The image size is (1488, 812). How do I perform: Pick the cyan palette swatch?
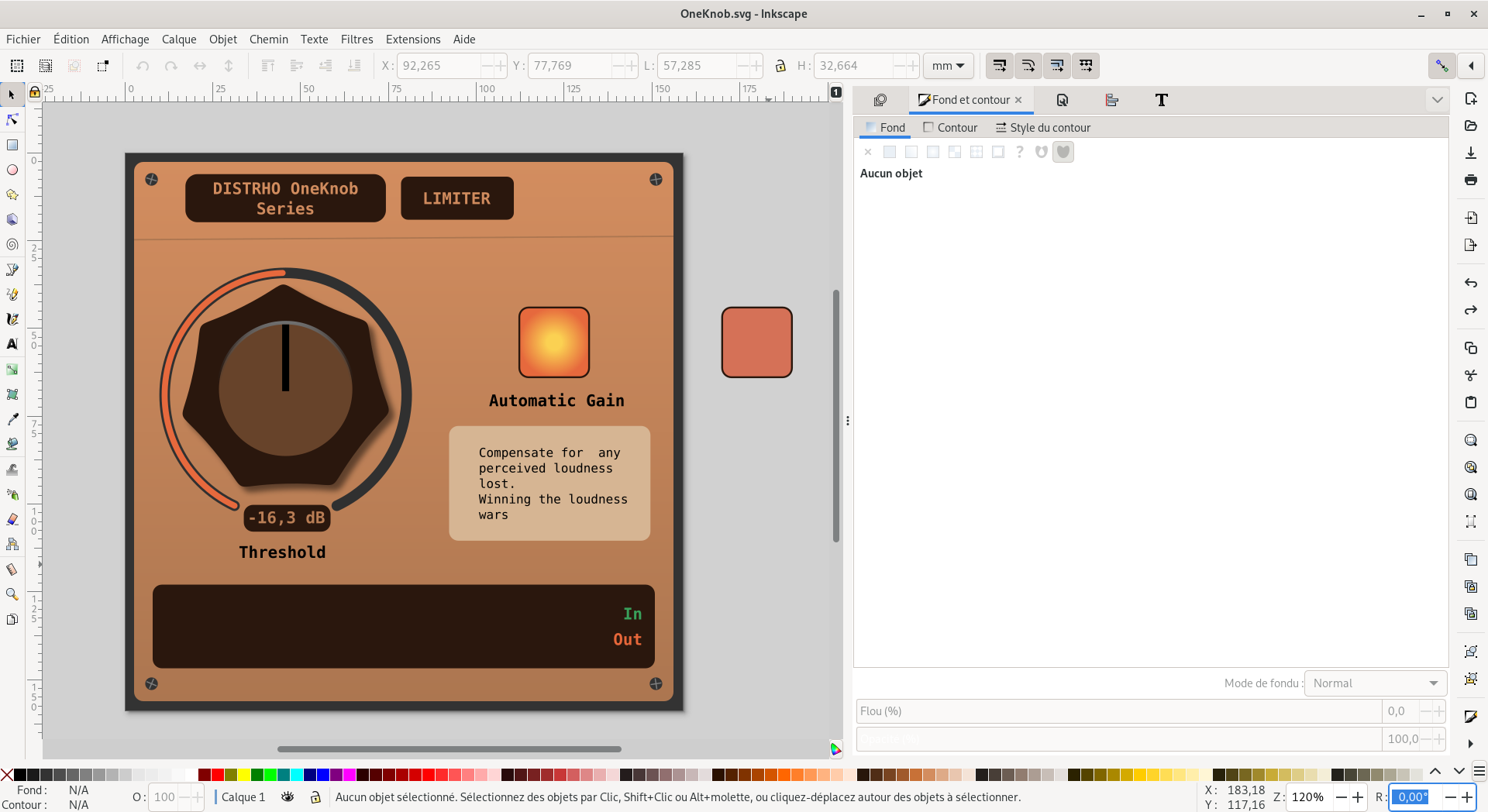click(297, 775)
